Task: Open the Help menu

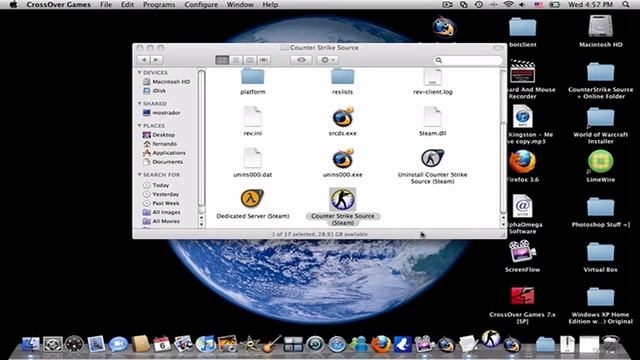Action: [x=270, y=5]
